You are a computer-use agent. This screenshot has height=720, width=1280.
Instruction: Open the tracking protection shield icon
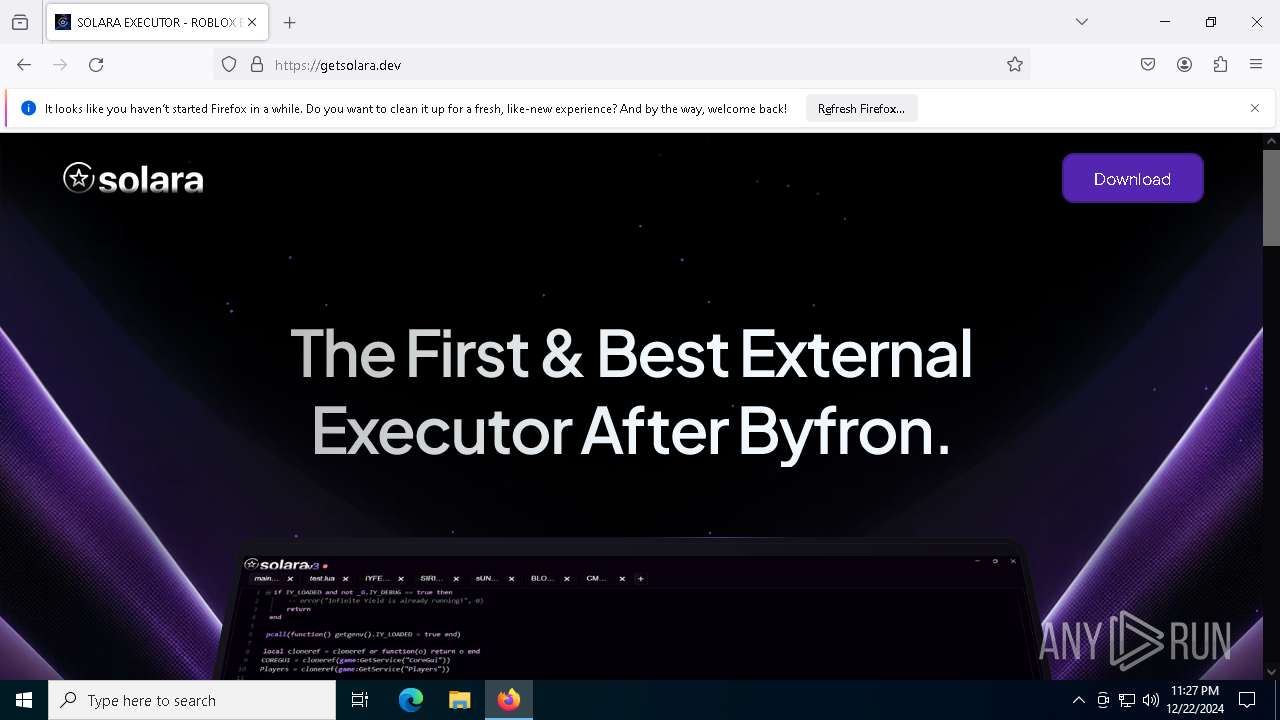click(229, 65)
